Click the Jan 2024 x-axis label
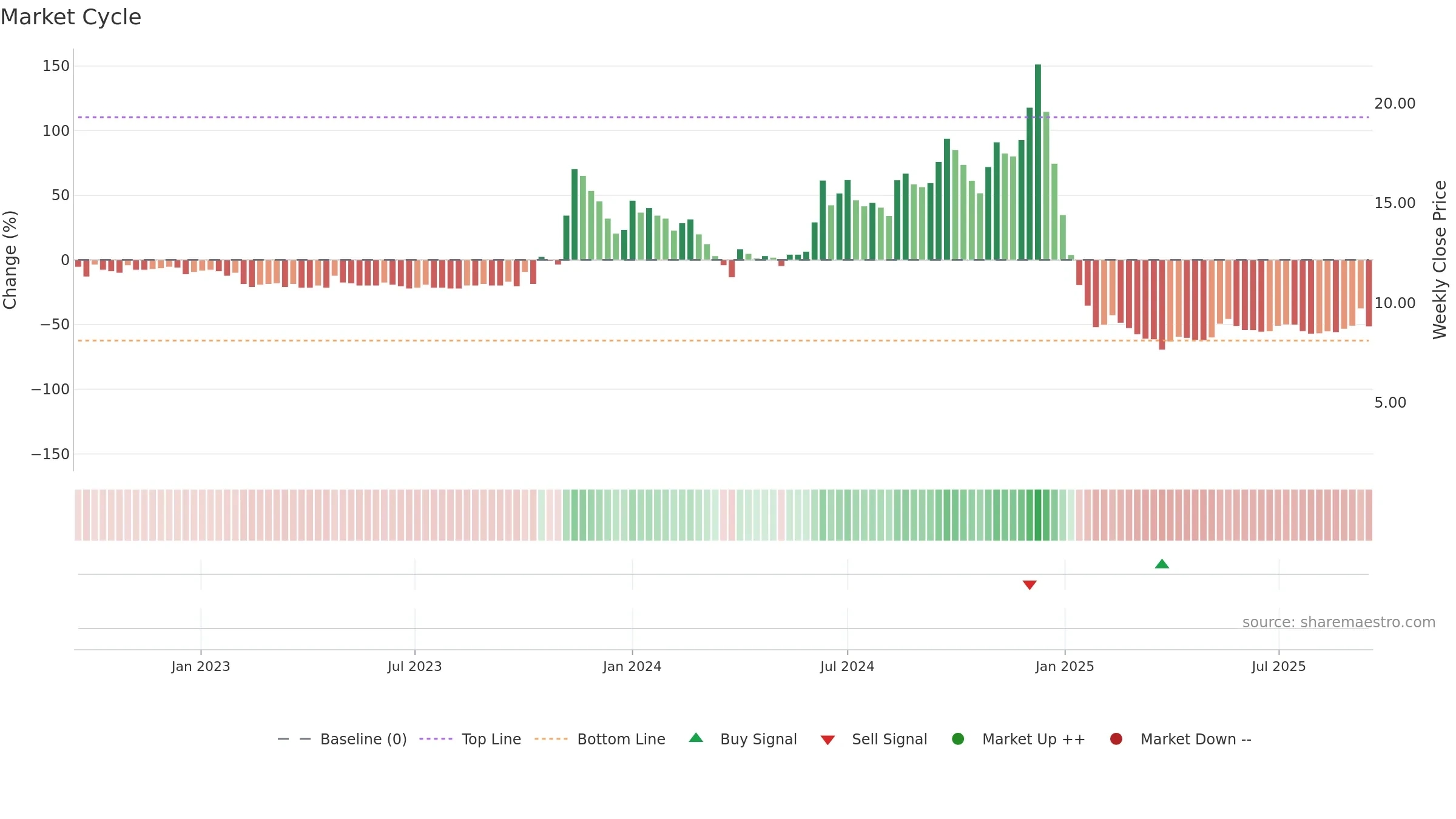 pyautogui.click(x=632, y=667)
